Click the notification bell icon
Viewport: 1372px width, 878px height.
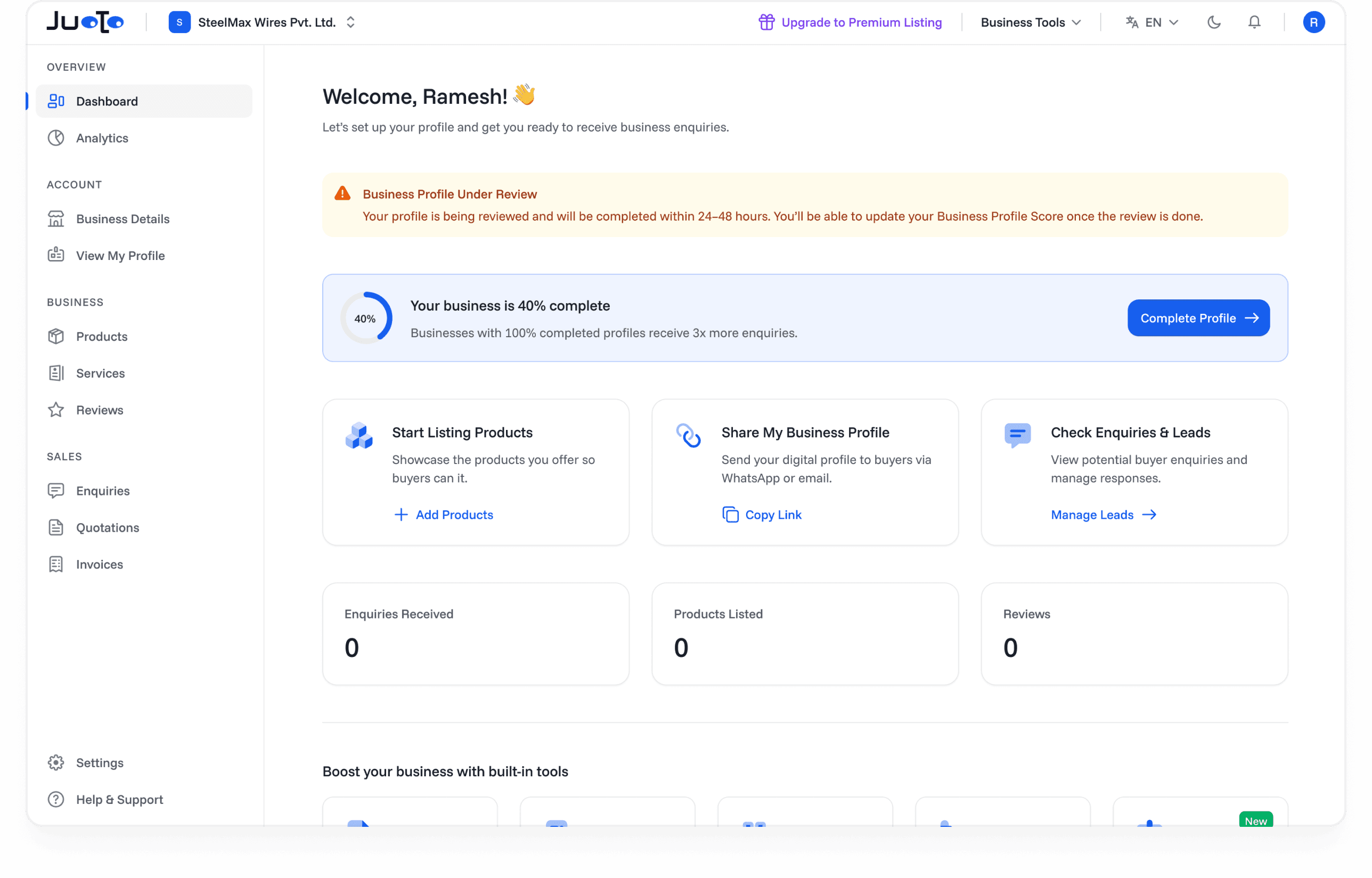pos(1254,22)
